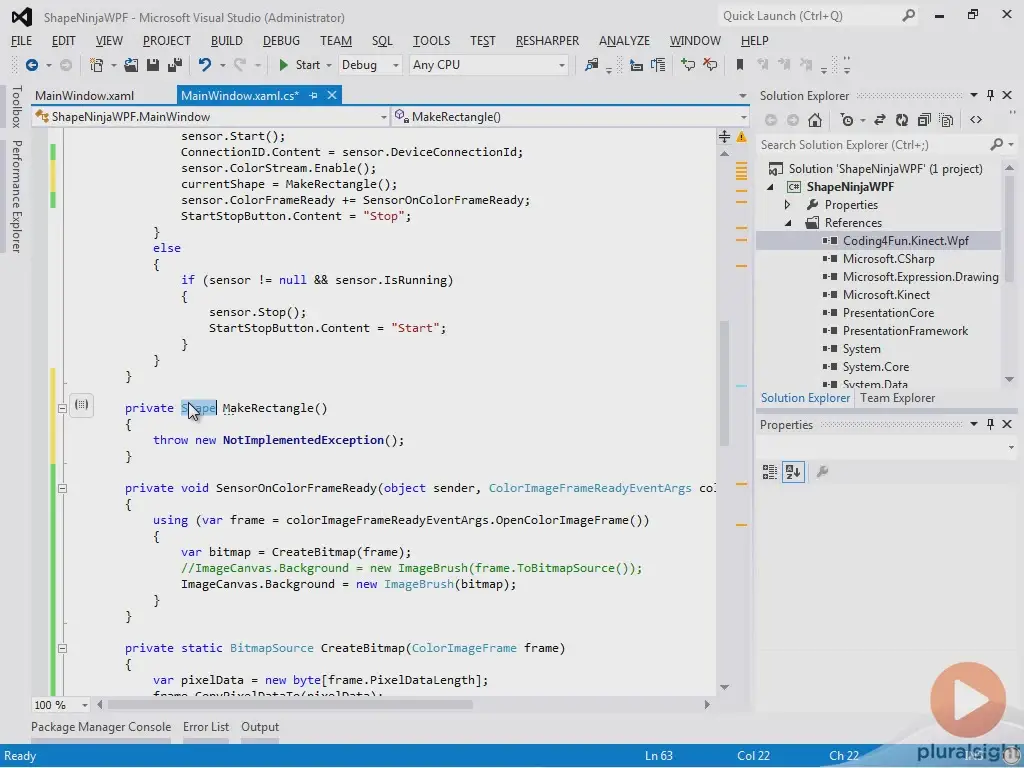Switch to the Team Explorer tab
The height and width of the screenshot is (768, 1024).
pyautogui.click(x=897, y=398)
